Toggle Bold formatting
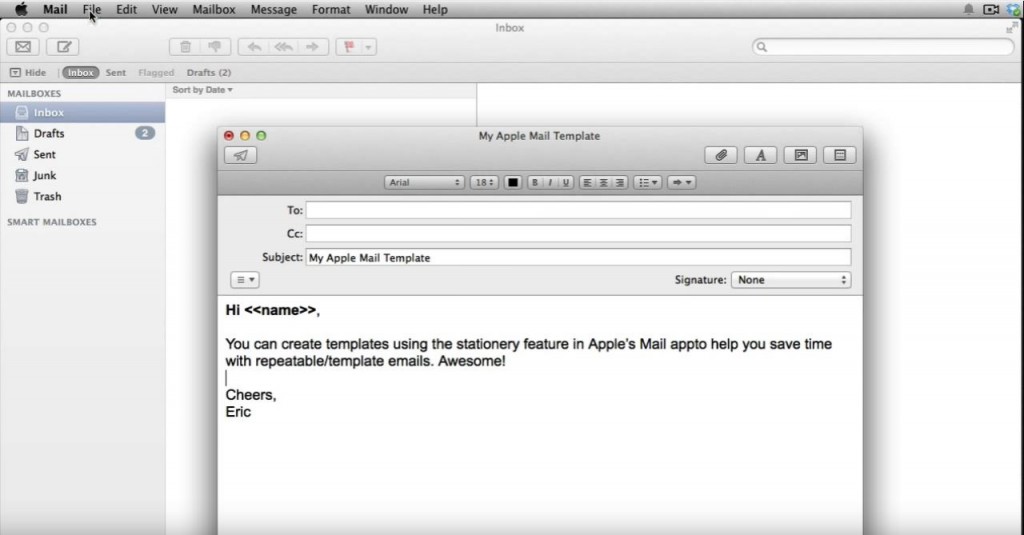The height and width of the screenshot is (535, 1024). pyautogui.click(x=535, y=182)
